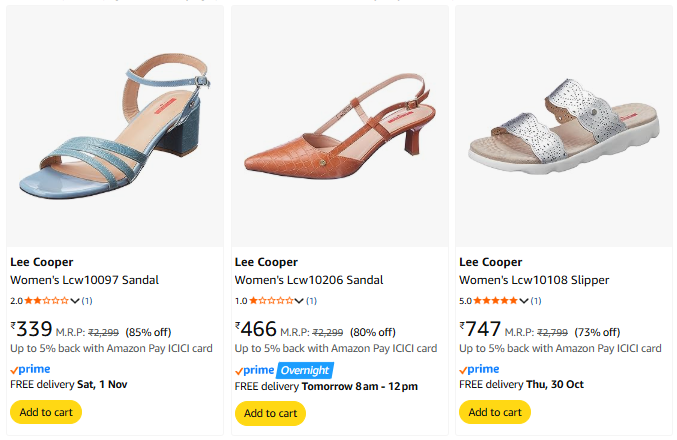This screenshot has width=677, height=440.
Task: Click Prime badge under the blue sandal
Action: 29,370
